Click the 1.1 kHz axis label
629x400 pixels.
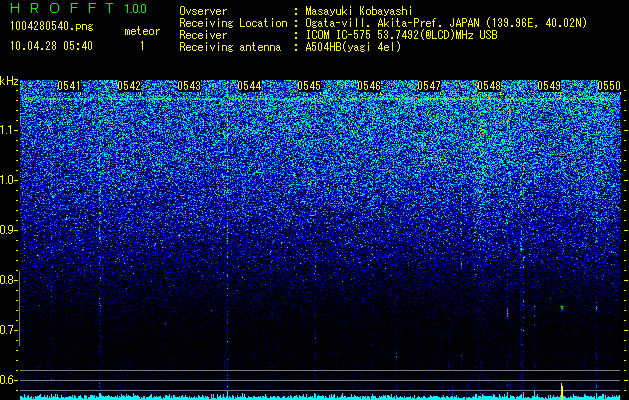click(x=7, y=130)
